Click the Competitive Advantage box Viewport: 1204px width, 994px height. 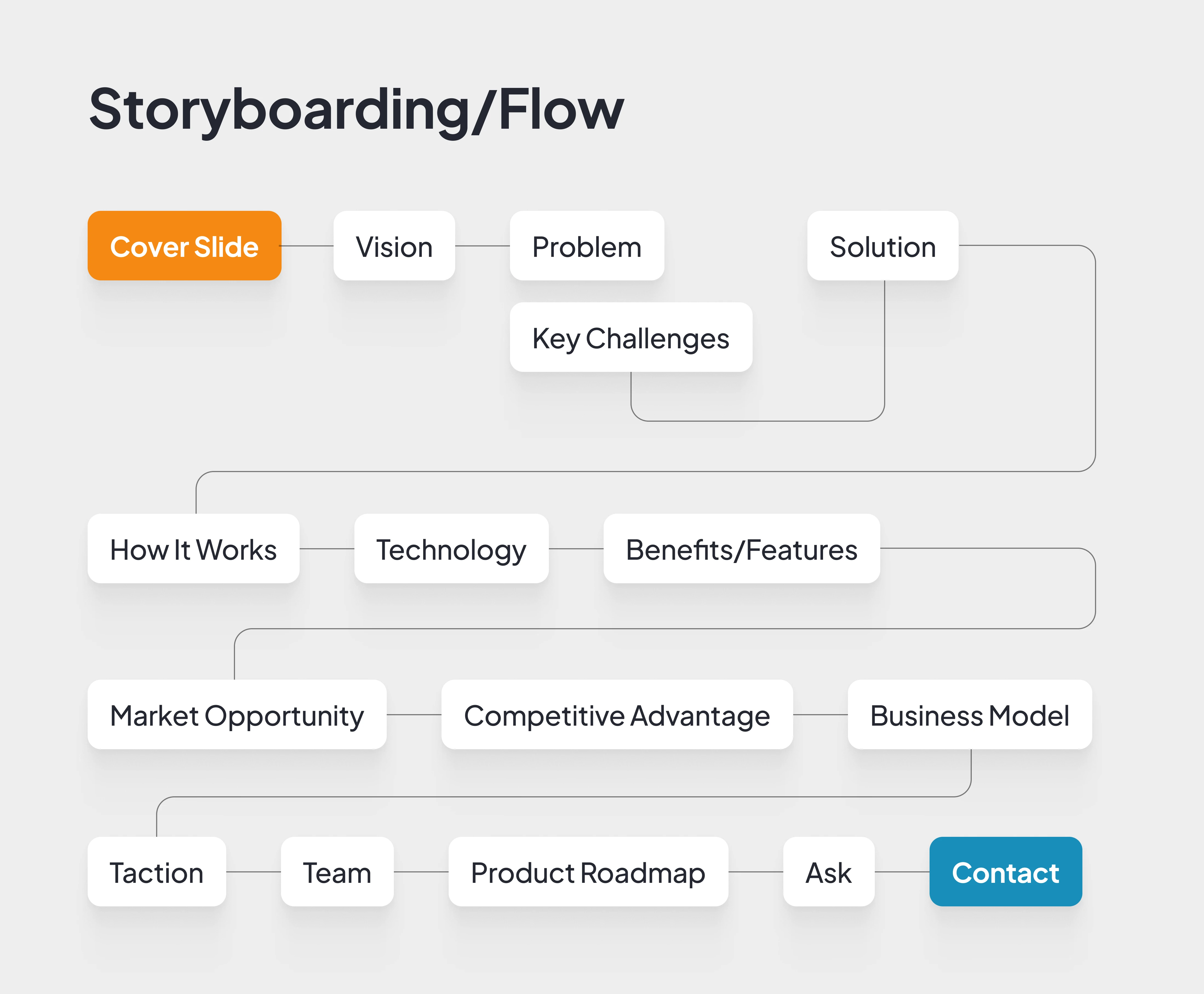[x=617, y=715]
